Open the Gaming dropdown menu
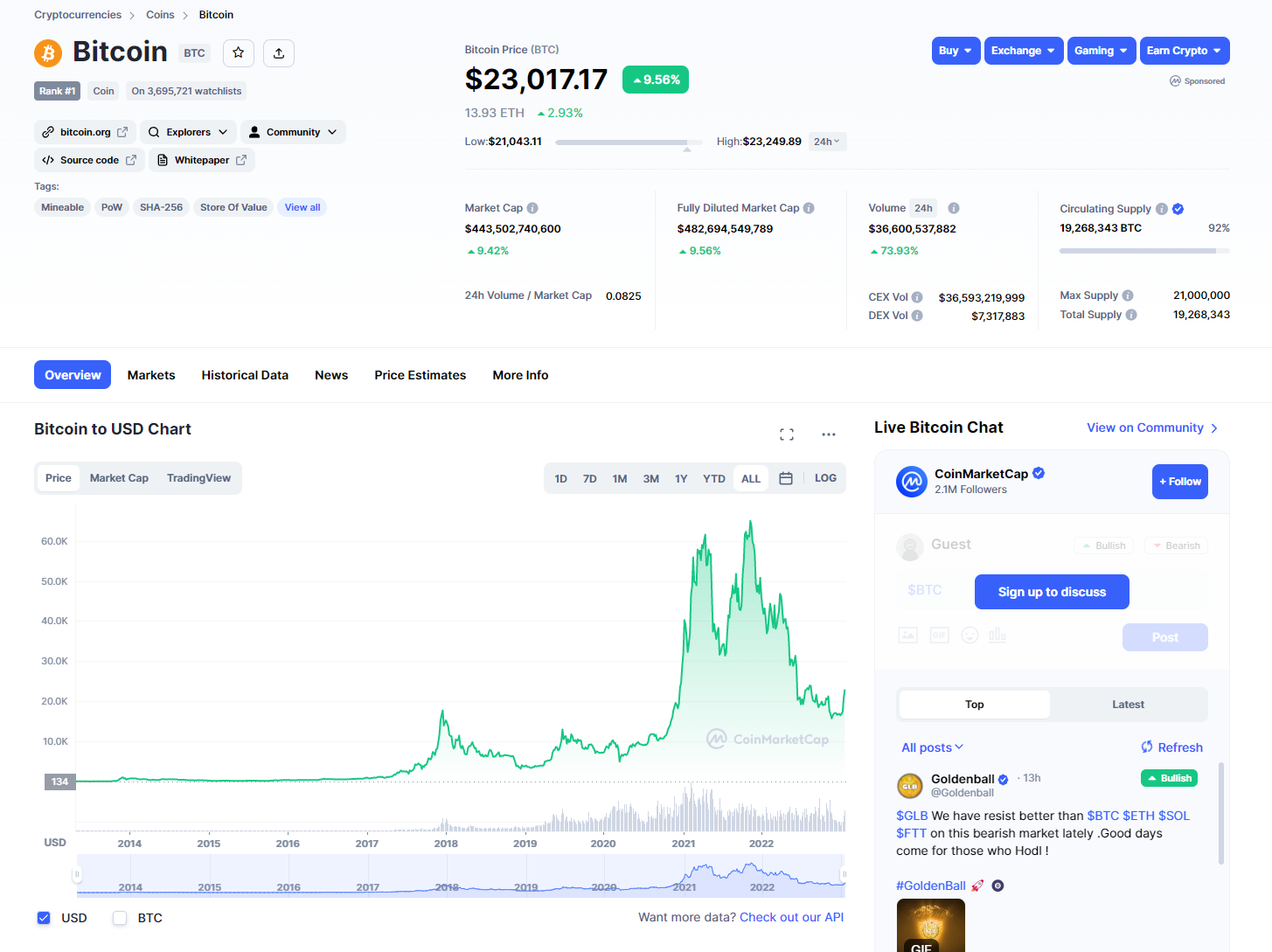Image resolution: width=1272 pixels, height=952 pixels. tap(1102, 51)
